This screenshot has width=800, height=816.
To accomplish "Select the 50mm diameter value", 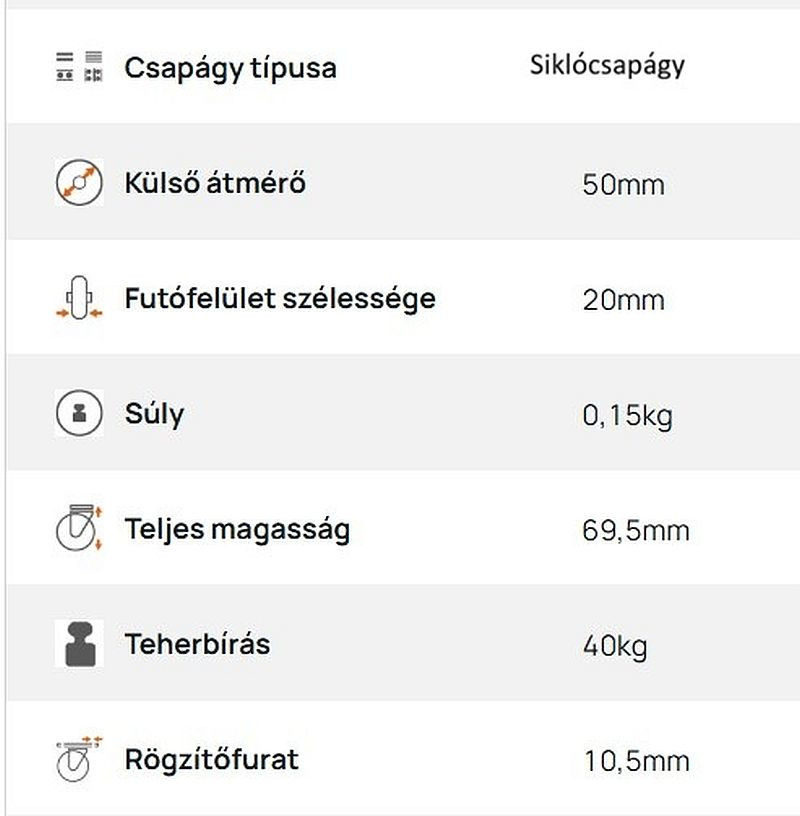I will pos(624,185).
